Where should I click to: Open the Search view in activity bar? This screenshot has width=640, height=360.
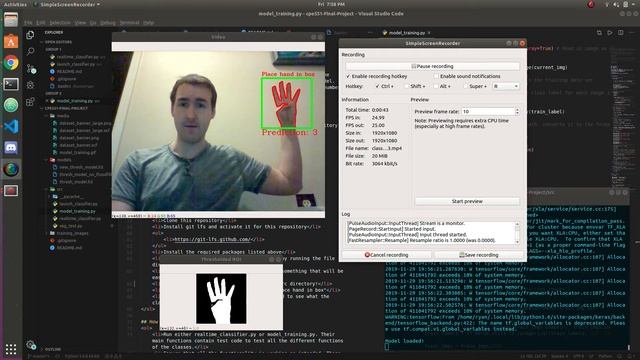coord(30,51)
